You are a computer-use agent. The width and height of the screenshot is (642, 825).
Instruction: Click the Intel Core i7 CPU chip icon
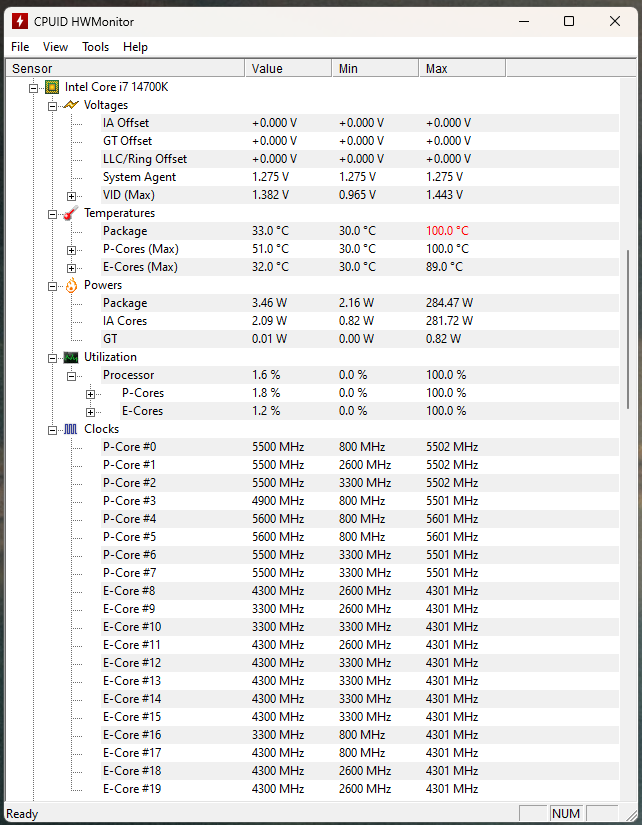[51, 87]
